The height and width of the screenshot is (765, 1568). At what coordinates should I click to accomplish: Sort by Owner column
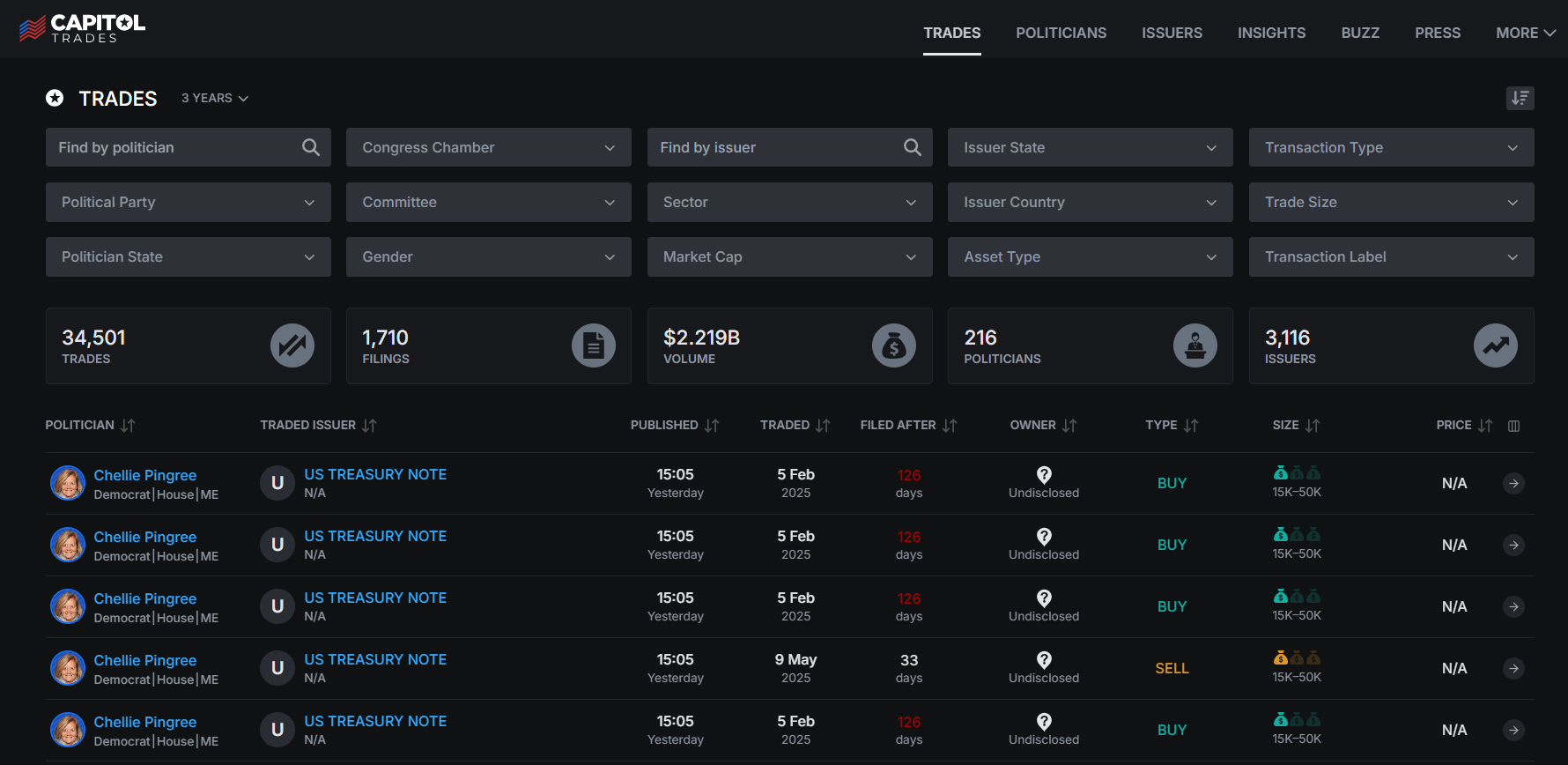click(1043, 425)
